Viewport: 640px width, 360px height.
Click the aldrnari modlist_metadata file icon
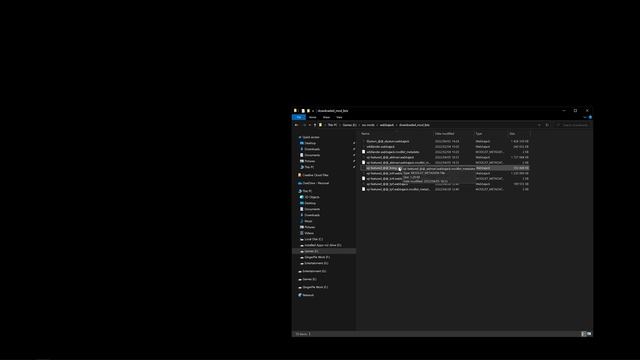[x=363, y=162]
